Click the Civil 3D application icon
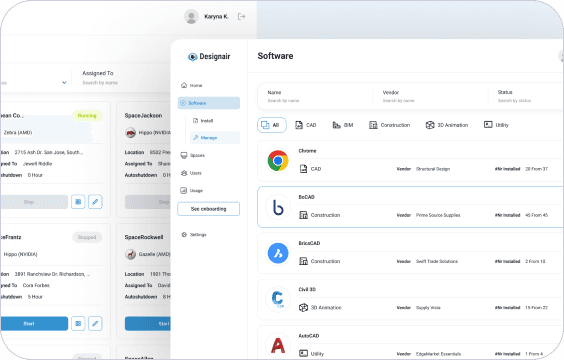The height and width of the screenshot is (360, 564). point(278,299)
